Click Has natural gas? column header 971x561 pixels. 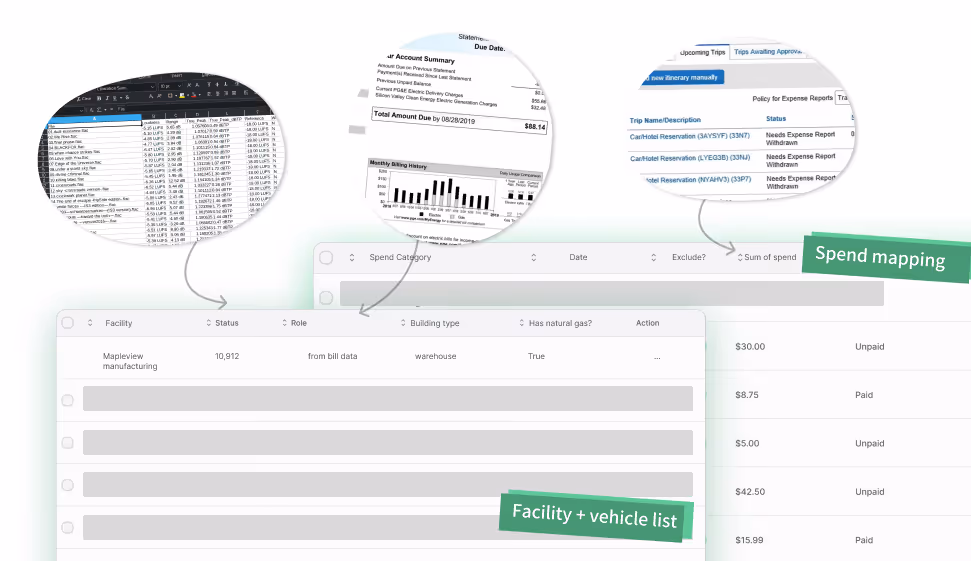point(560,323)
